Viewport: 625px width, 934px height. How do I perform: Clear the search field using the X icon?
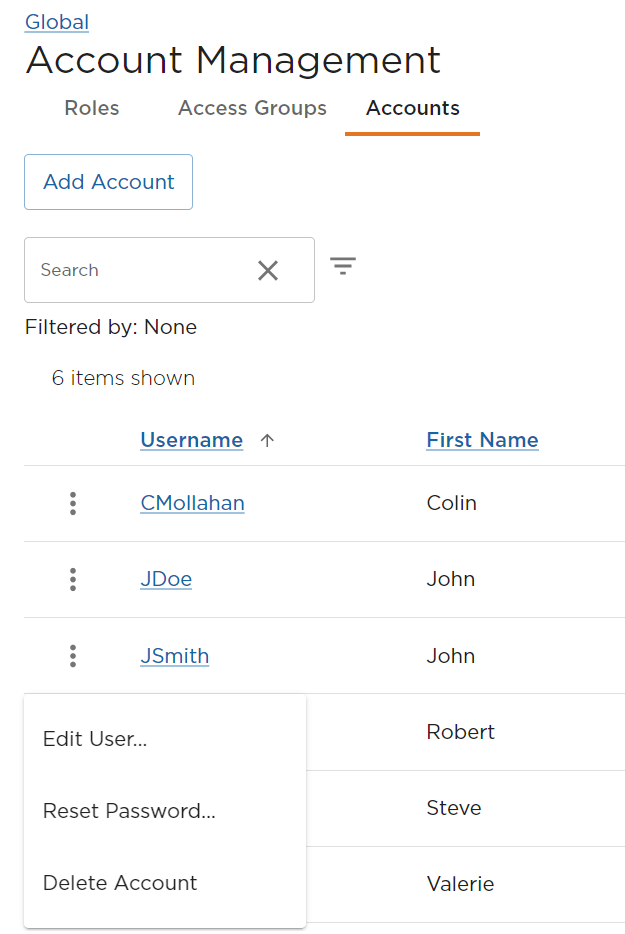click(x=267, y=269)
